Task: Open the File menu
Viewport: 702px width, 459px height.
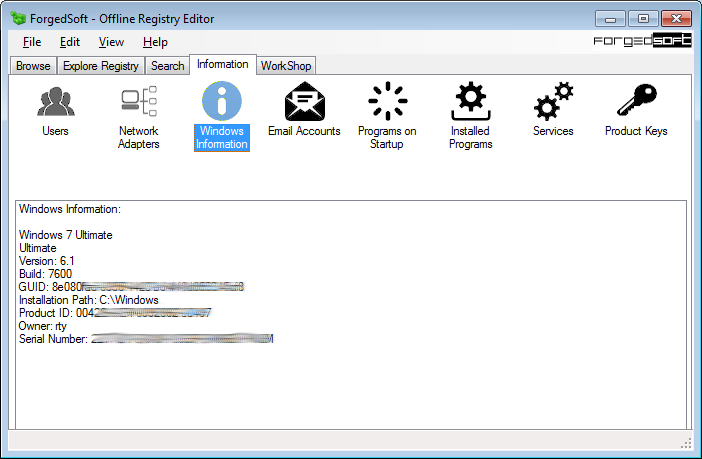Action: tap(32, 42)
